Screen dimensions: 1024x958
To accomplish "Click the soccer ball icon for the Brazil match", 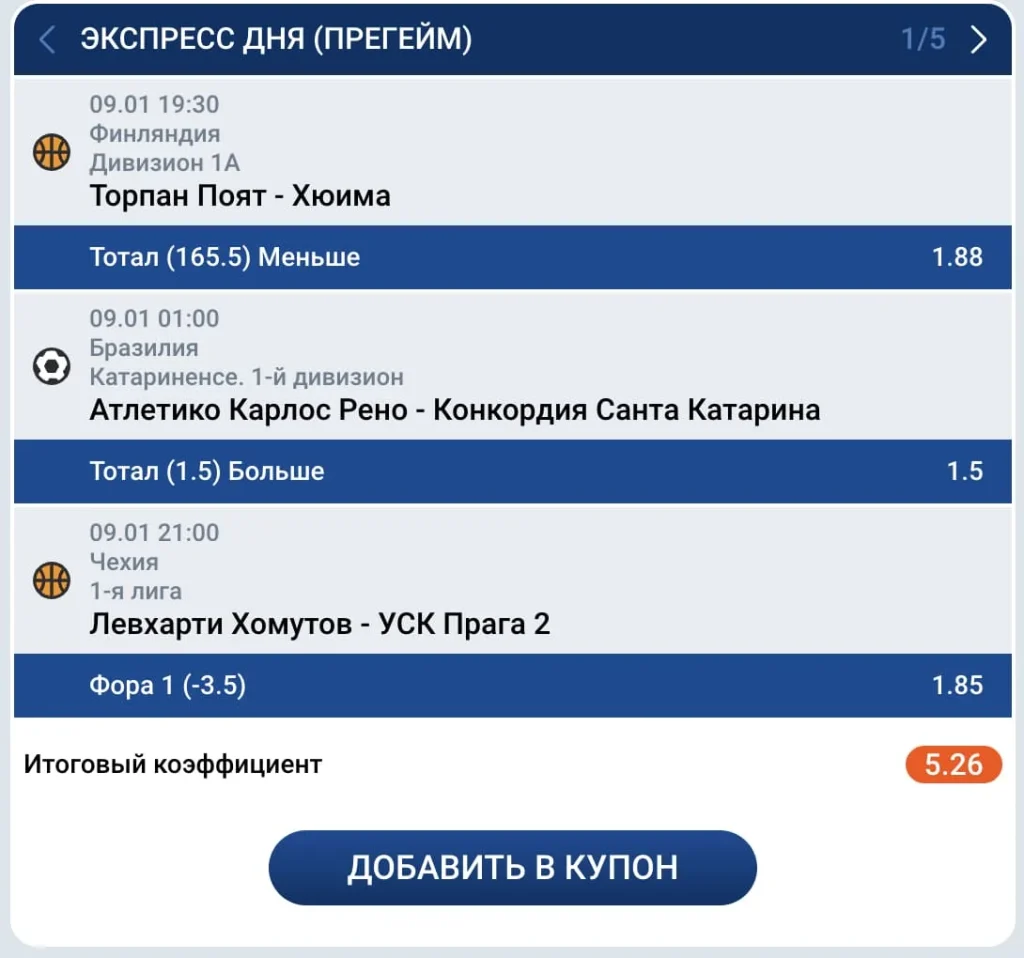I will [51, 366].
